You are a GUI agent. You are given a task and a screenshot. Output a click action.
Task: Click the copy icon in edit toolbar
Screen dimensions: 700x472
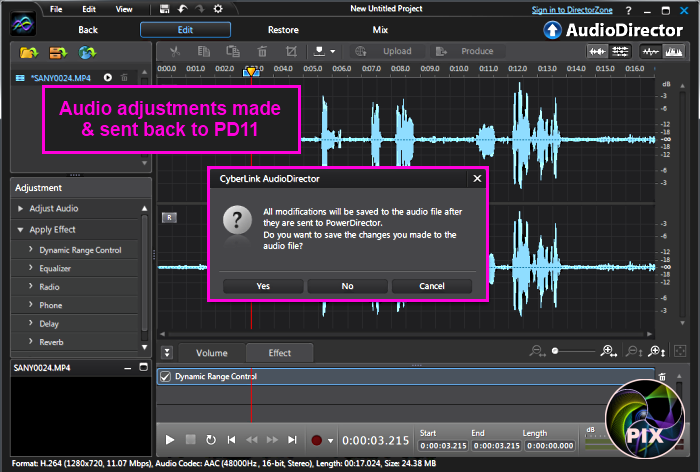pyautogui.click(x=204, y=51)
